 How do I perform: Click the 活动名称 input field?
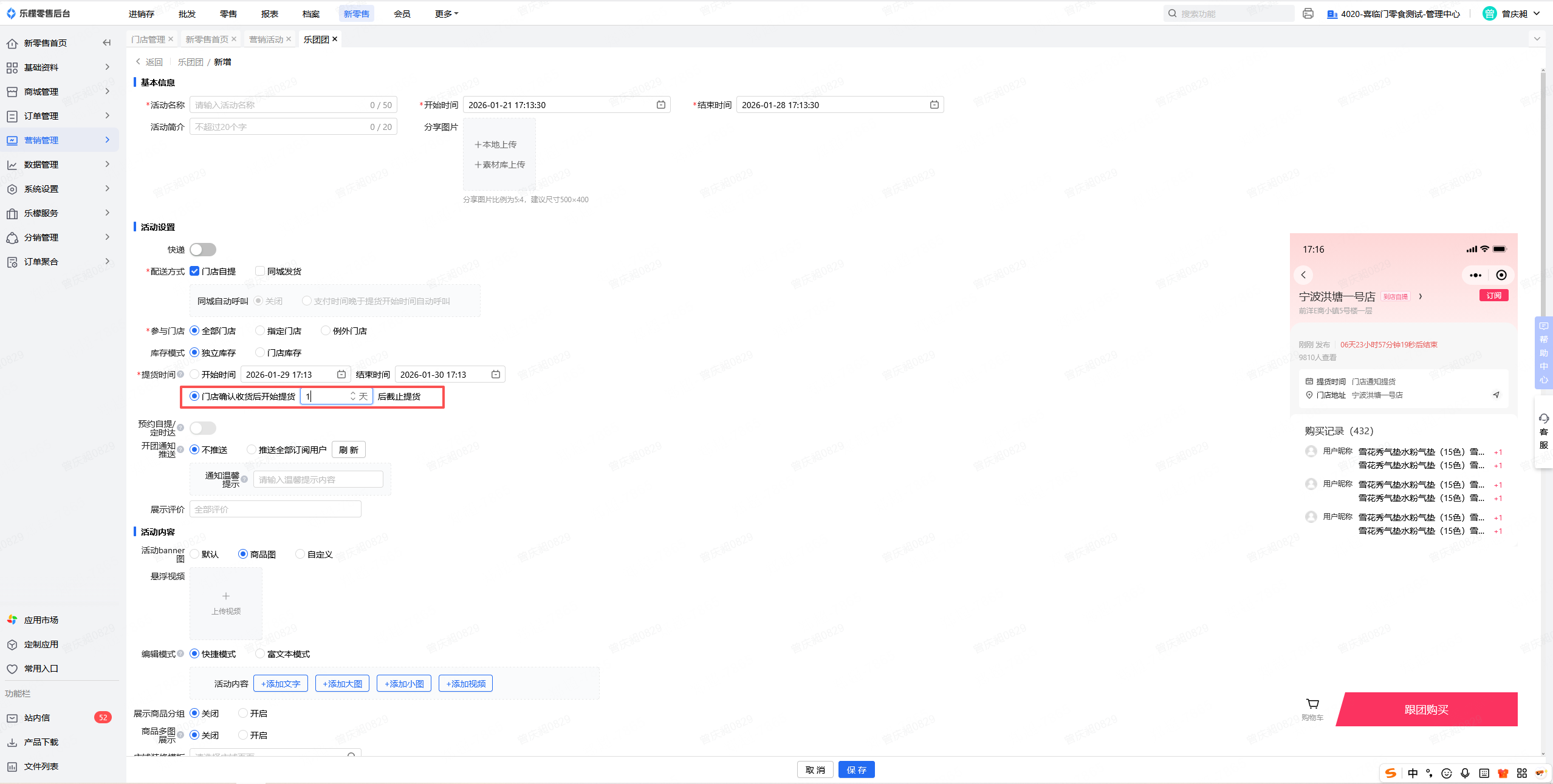pyautogui.click(x=279, y=105)
